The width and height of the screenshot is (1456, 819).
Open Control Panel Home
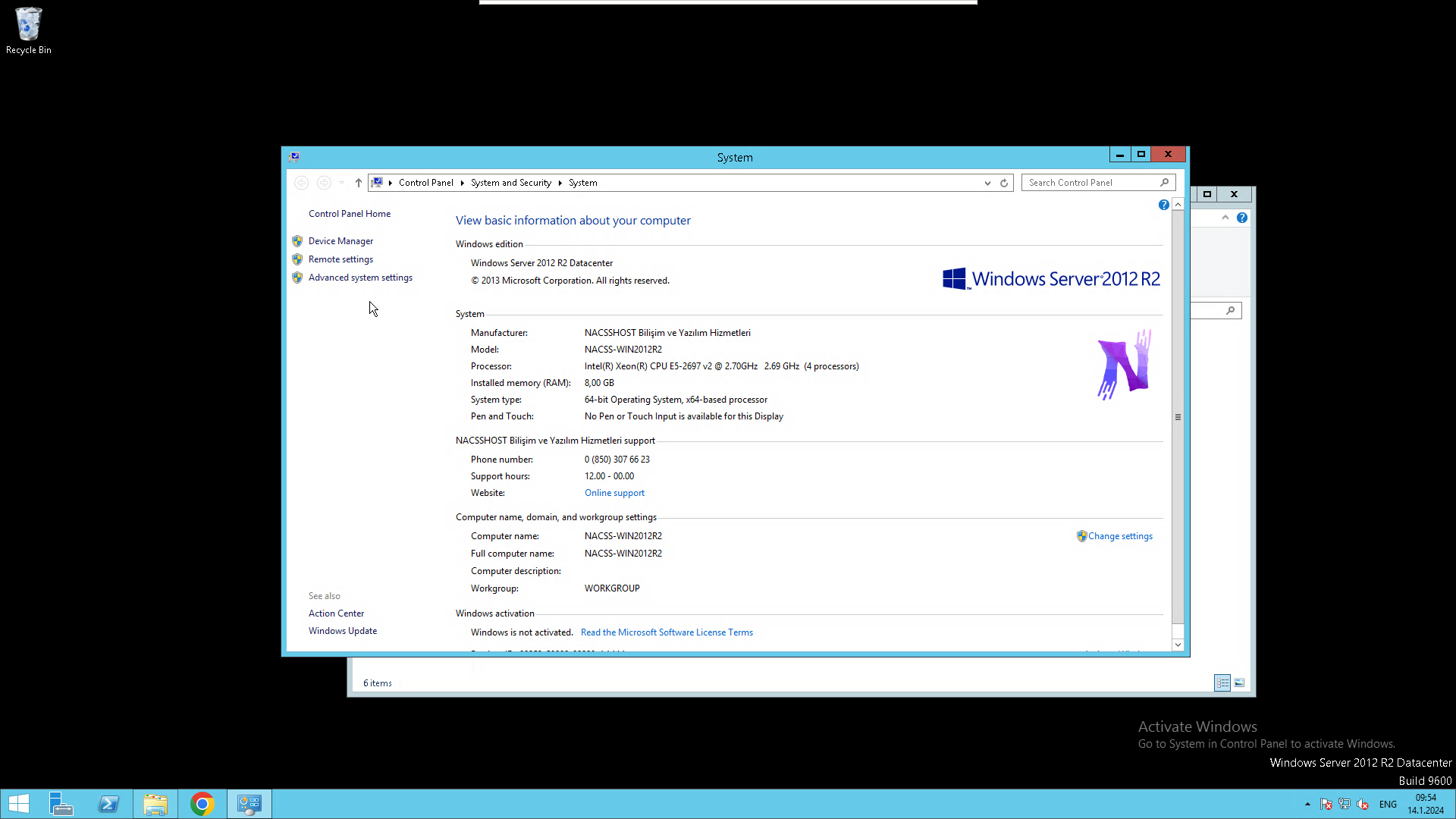350,214
